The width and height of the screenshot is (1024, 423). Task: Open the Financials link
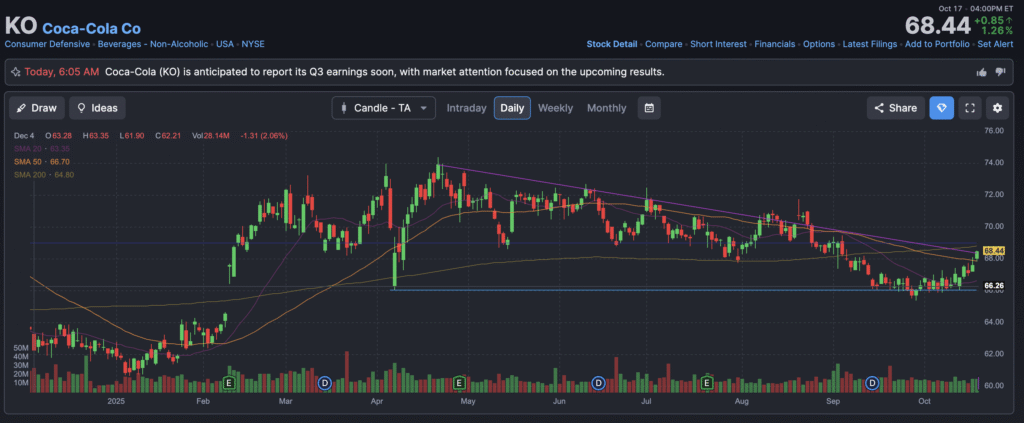click(x=775, y=44)
